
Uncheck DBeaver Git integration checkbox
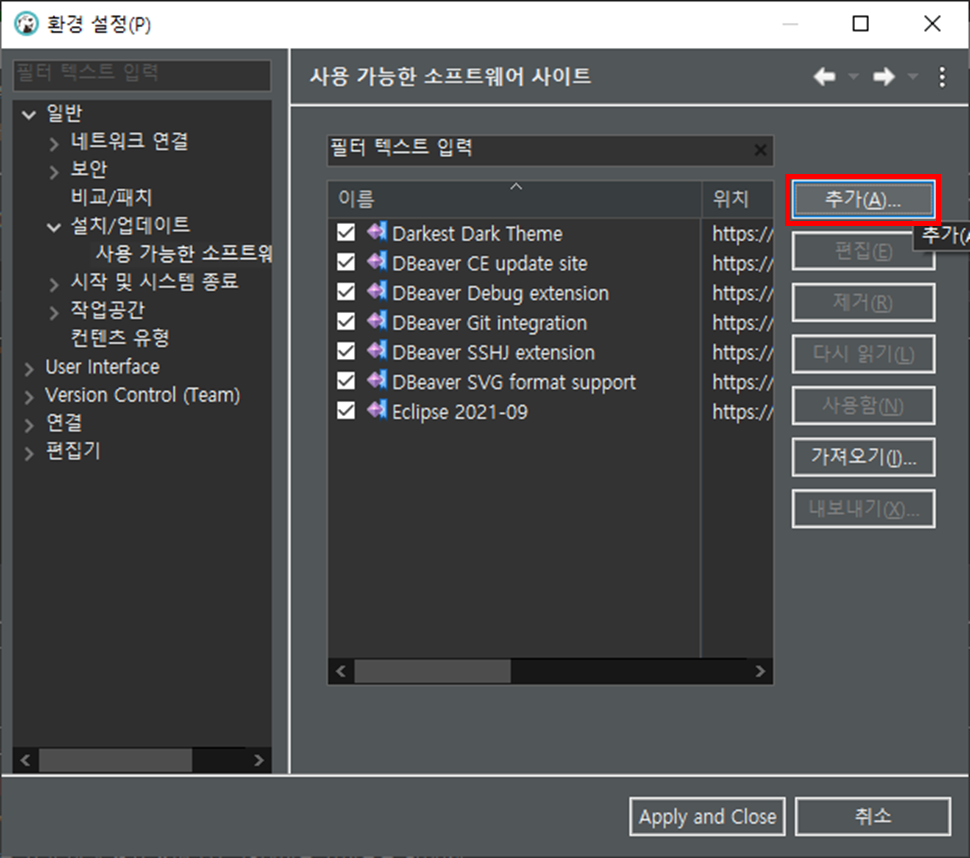click(x=346, y=322)
